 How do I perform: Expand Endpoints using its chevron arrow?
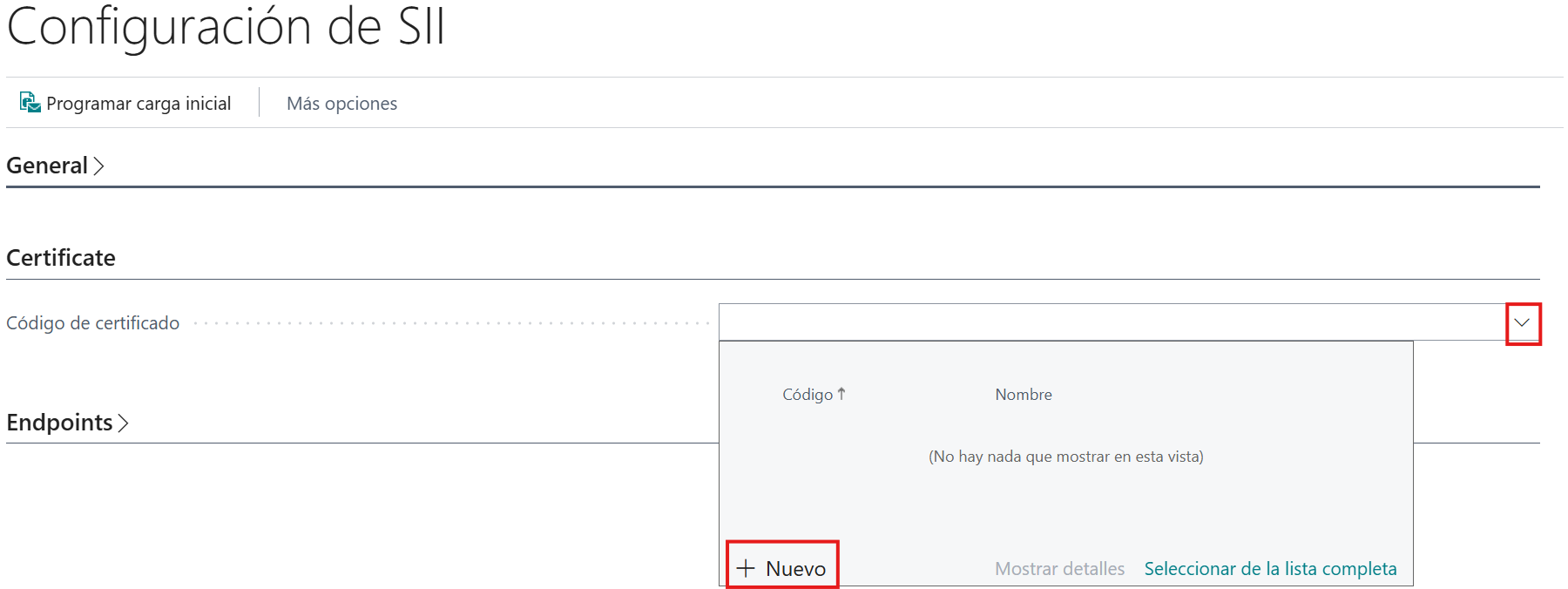click(124, 423)
